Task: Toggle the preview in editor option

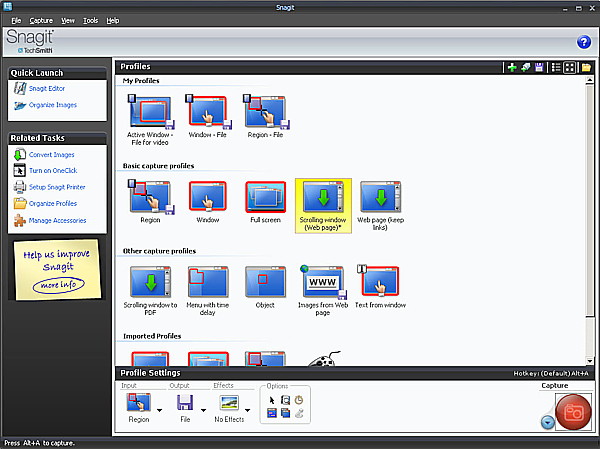Action: click(x=285, y=400)
